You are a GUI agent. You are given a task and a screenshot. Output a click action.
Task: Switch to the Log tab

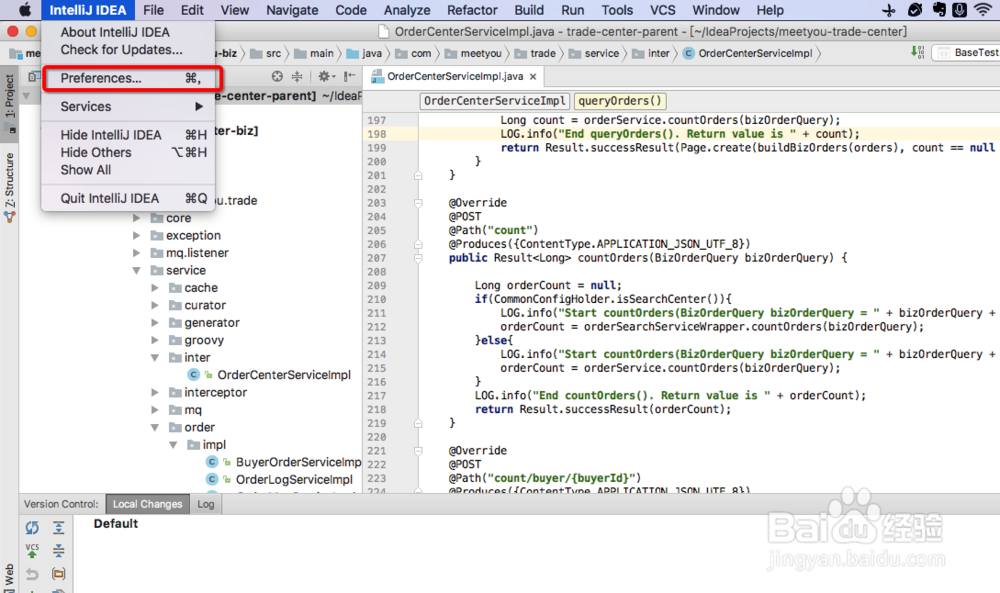pyautogui.click(x=205, y=504)
